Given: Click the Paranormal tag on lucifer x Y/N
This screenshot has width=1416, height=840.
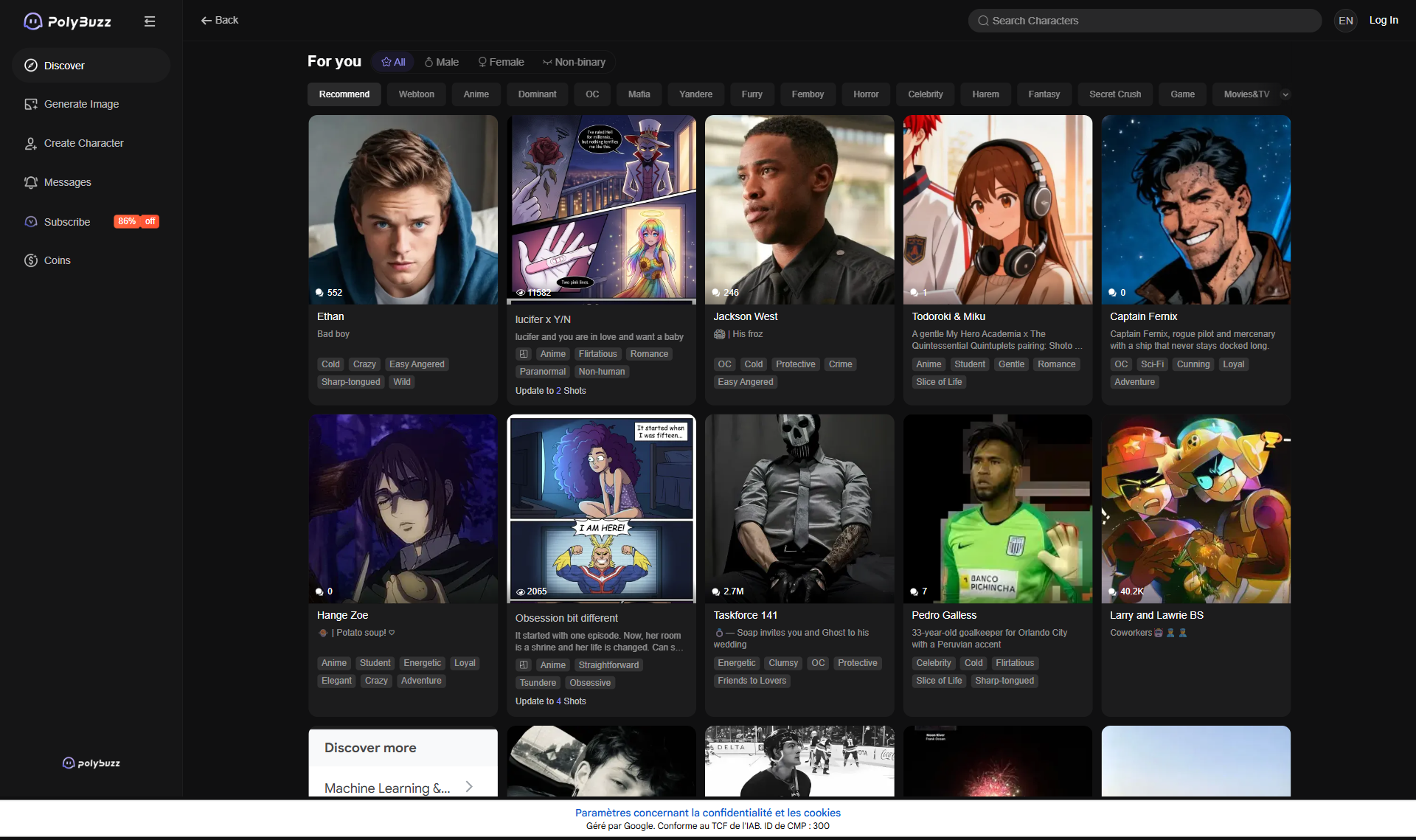Looking at the screenshot, I should (x=543, y=372).
